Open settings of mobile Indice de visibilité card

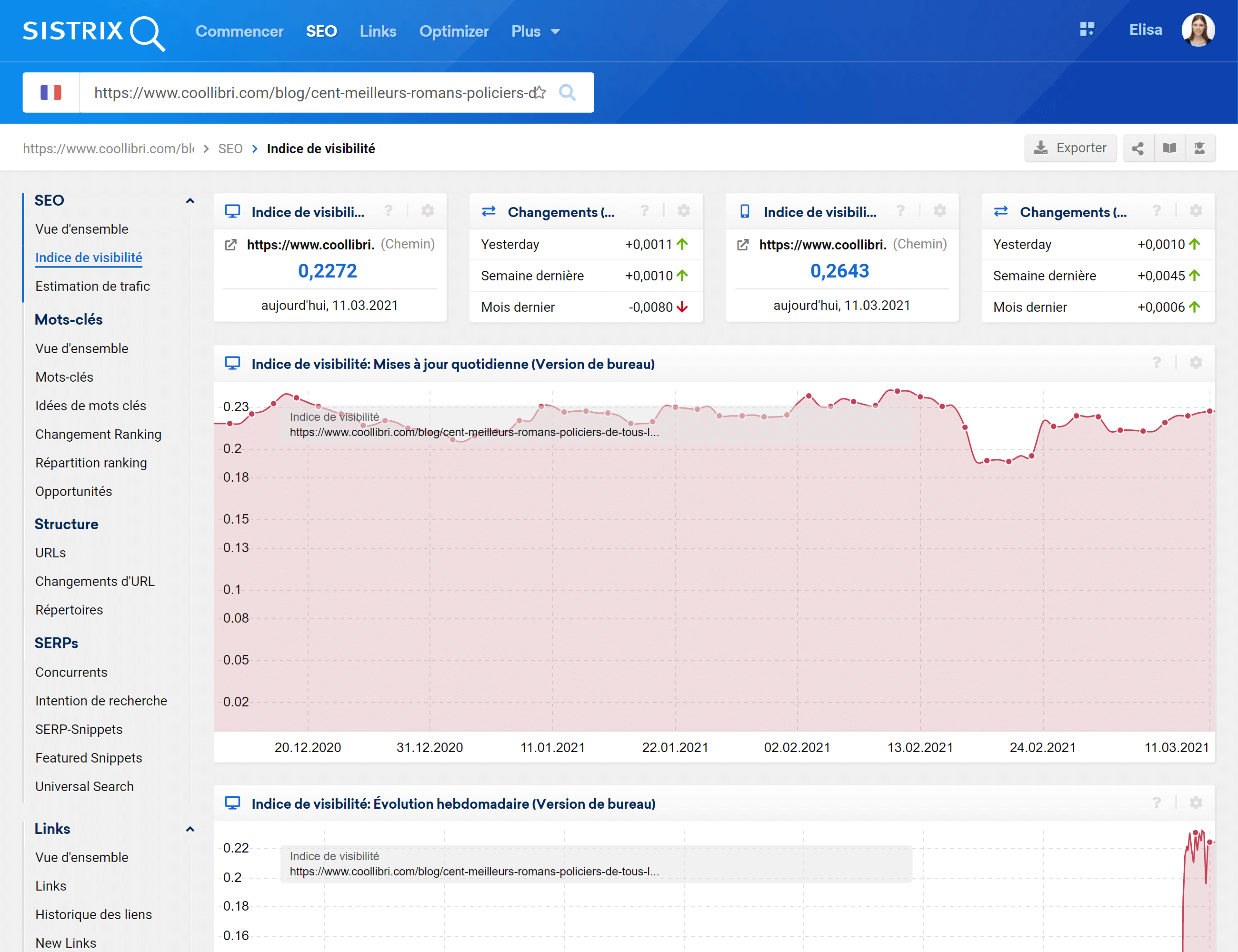tap(939, 211)
